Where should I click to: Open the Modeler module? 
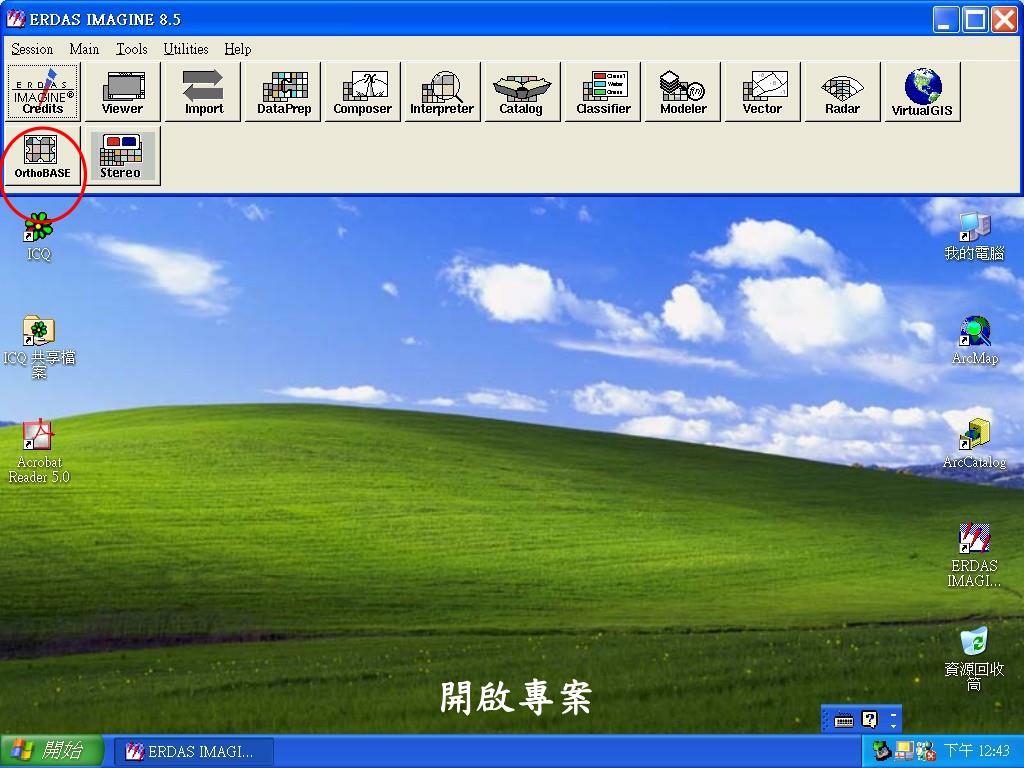click(682, 92)
